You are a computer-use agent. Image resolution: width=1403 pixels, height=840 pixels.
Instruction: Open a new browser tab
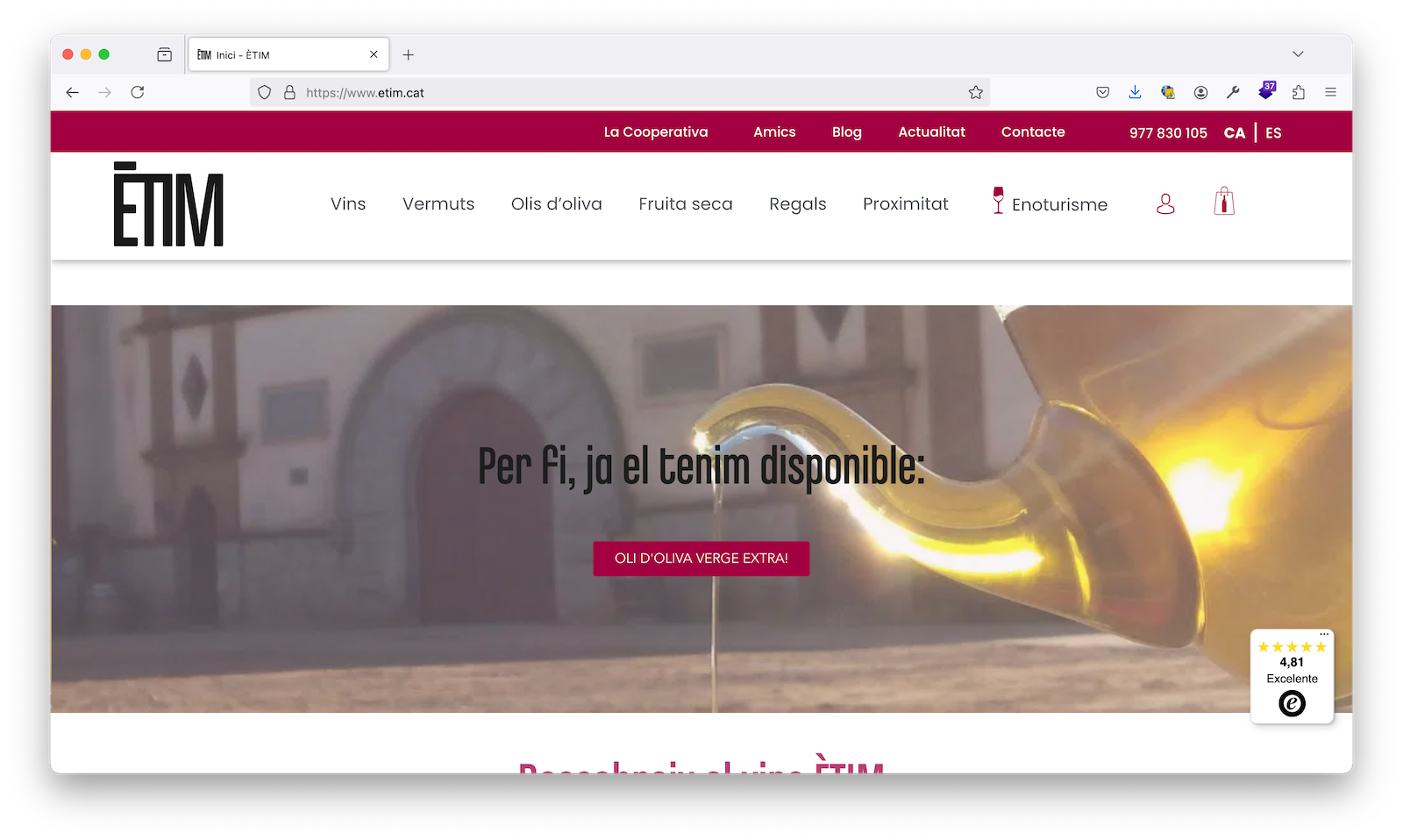click(409, 55)
